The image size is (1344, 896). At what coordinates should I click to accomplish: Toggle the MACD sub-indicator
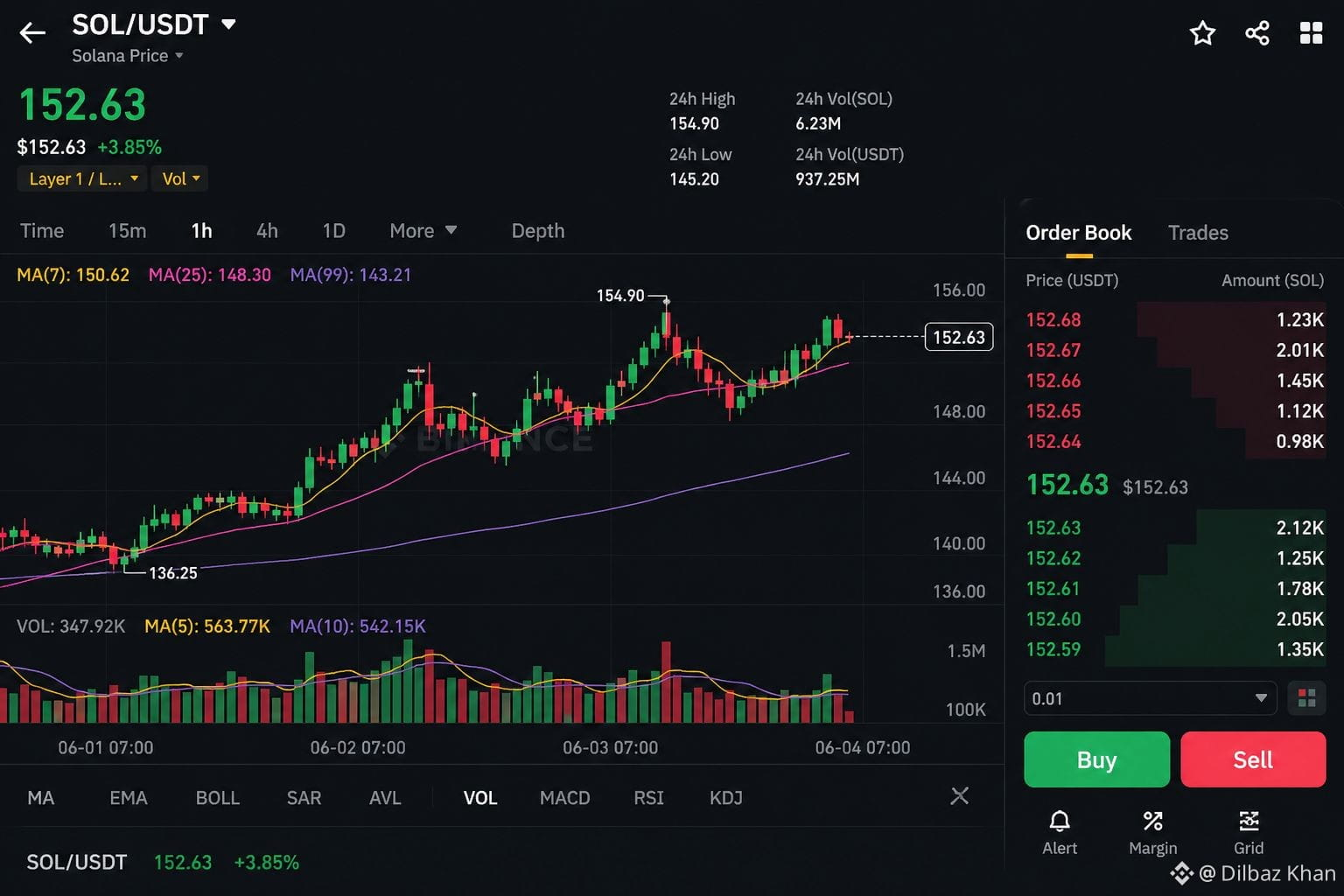(x=564, y=798)
